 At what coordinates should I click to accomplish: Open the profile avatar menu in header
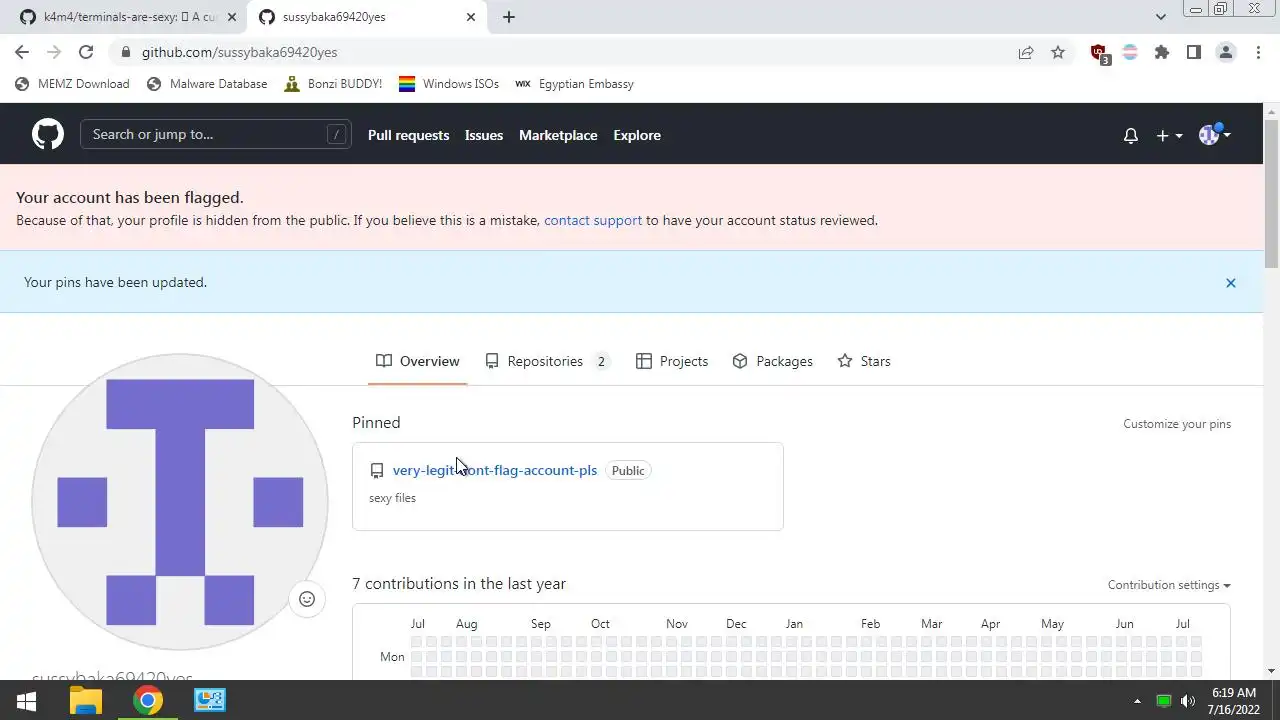[1214, 134]
